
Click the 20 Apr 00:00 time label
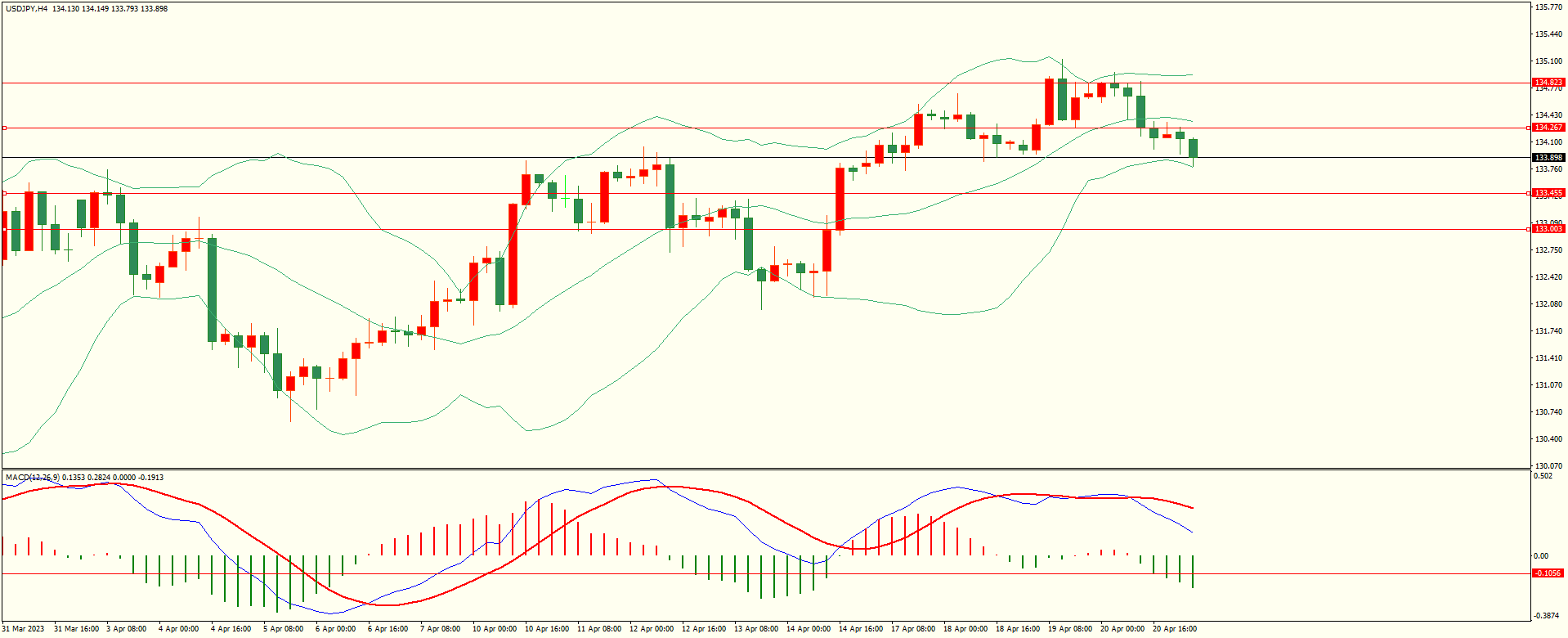(1122, 629)
